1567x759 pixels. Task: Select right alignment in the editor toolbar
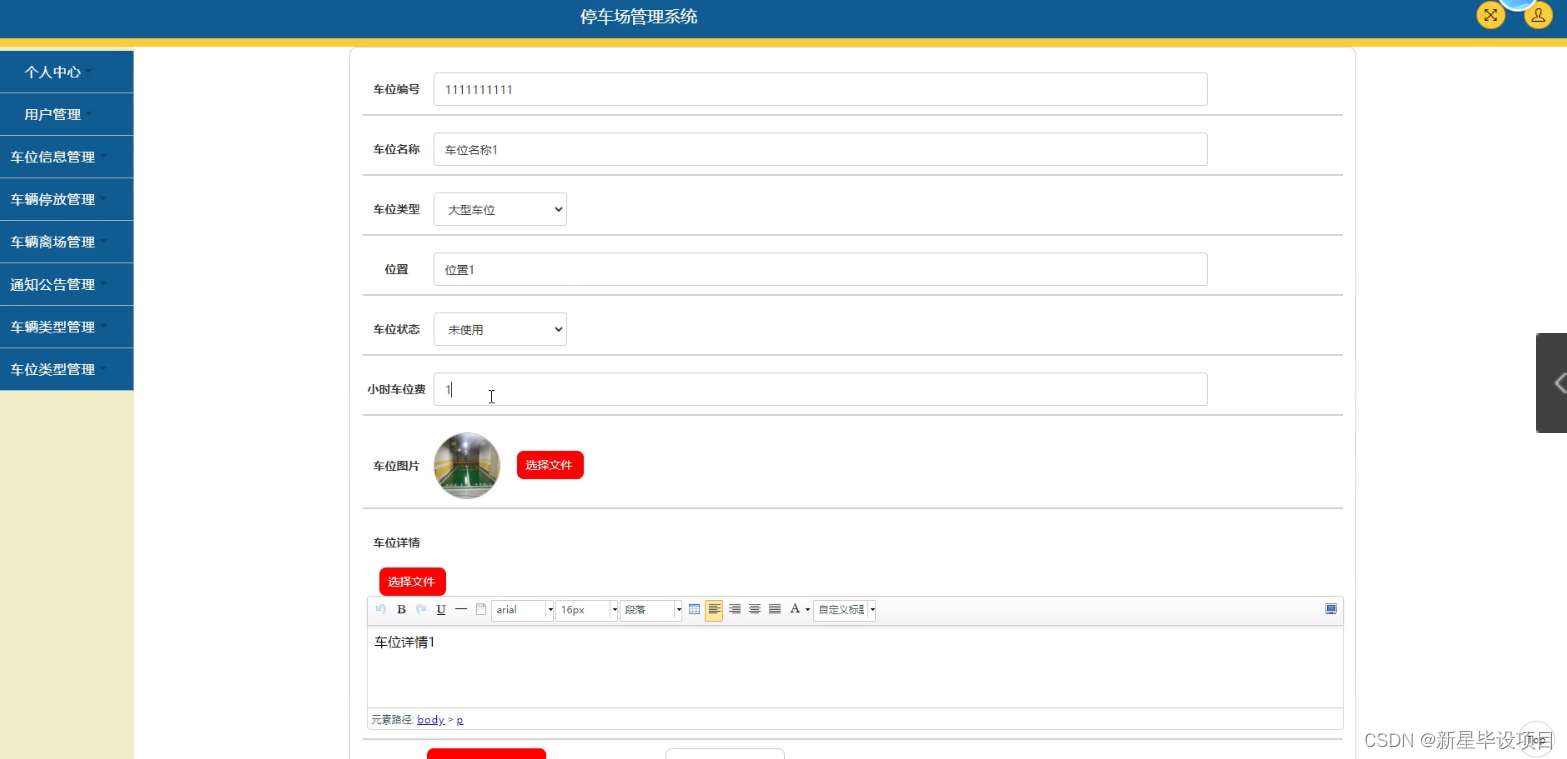735,609
